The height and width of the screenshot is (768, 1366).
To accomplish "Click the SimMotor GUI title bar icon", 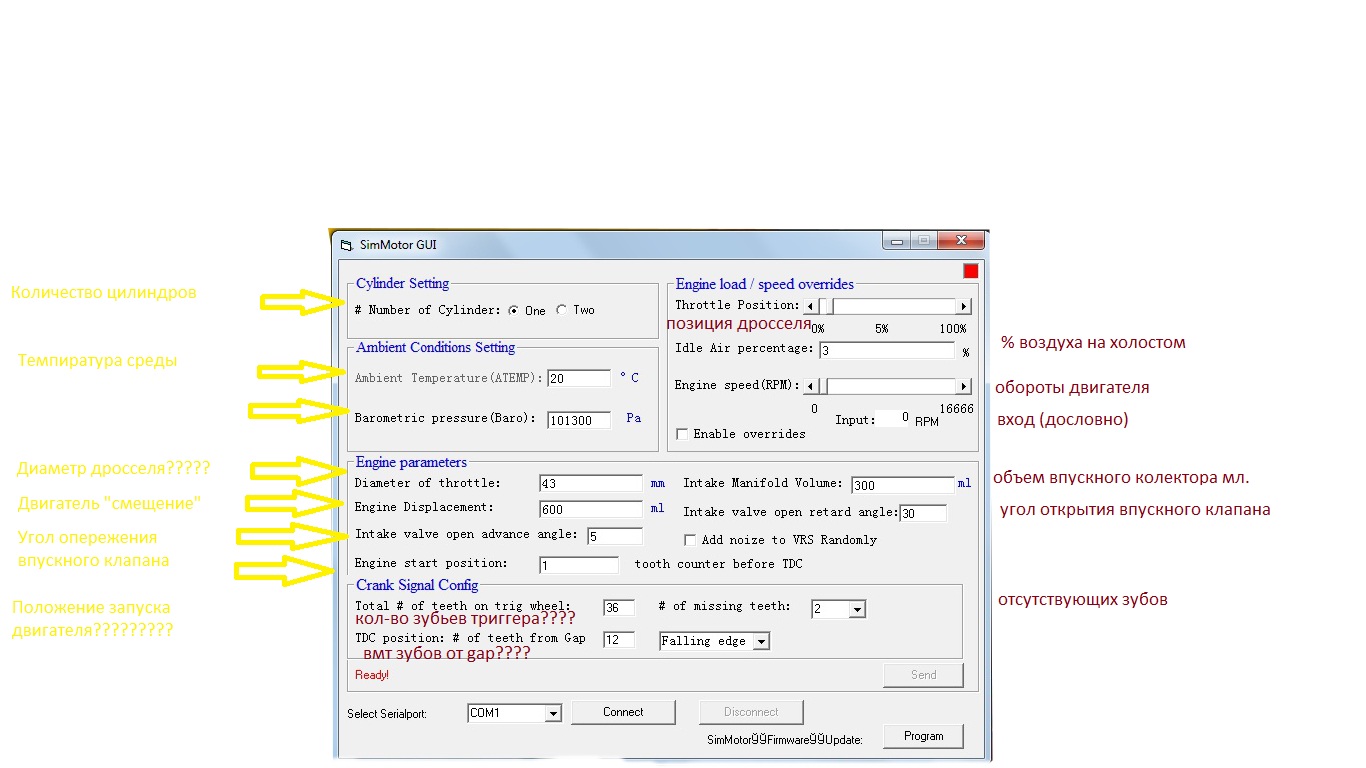I will point(347,245).
